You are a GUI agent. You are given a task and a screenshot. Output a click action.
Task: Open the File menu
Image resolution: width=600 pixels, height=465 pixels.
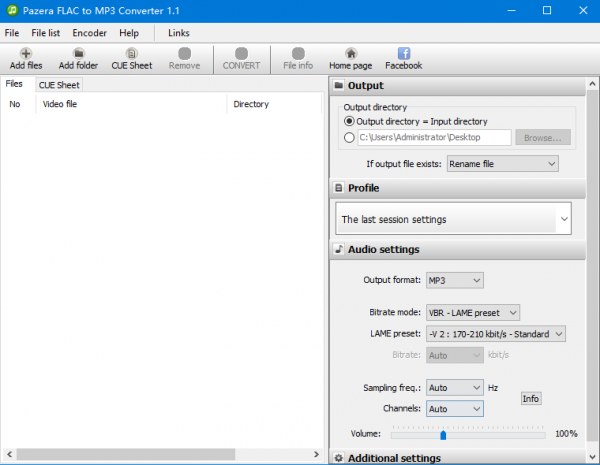[12, 33]
